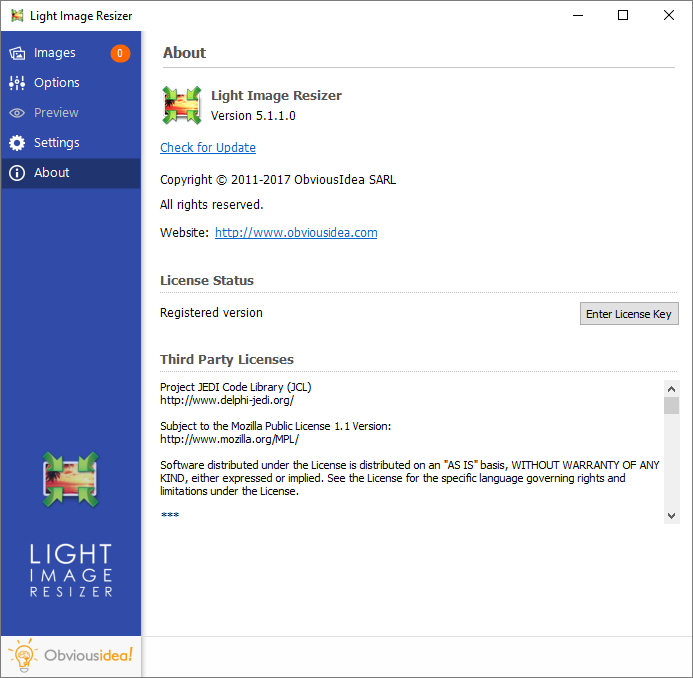Open the Images tab
The image size is (693, 678).
click(x=71, y=53)
